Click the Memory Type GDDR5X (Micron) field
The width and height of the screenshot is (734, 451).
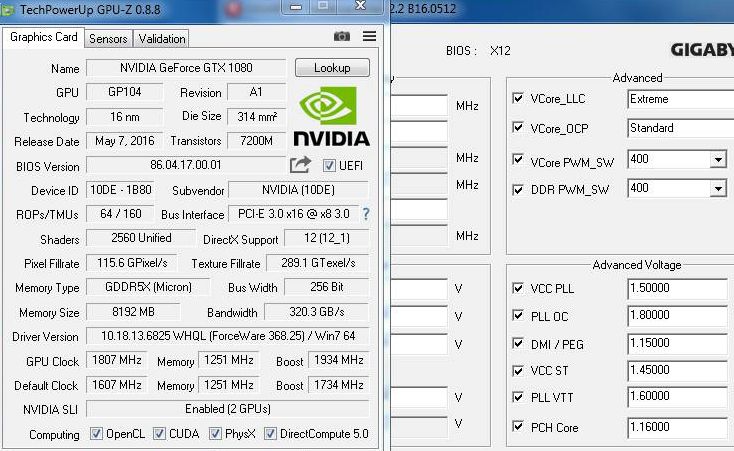pos(148,287)
